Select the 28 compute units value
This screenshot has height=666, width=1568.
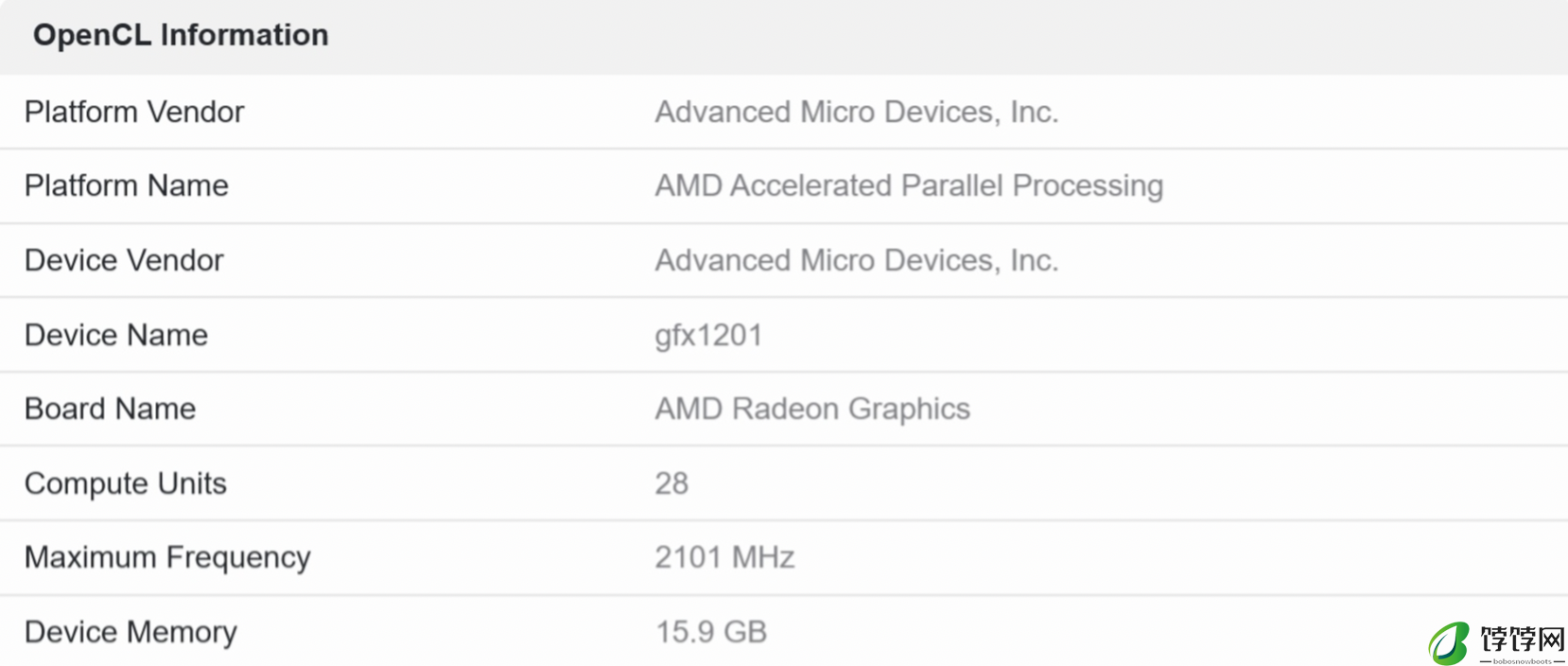pos(671,483)
